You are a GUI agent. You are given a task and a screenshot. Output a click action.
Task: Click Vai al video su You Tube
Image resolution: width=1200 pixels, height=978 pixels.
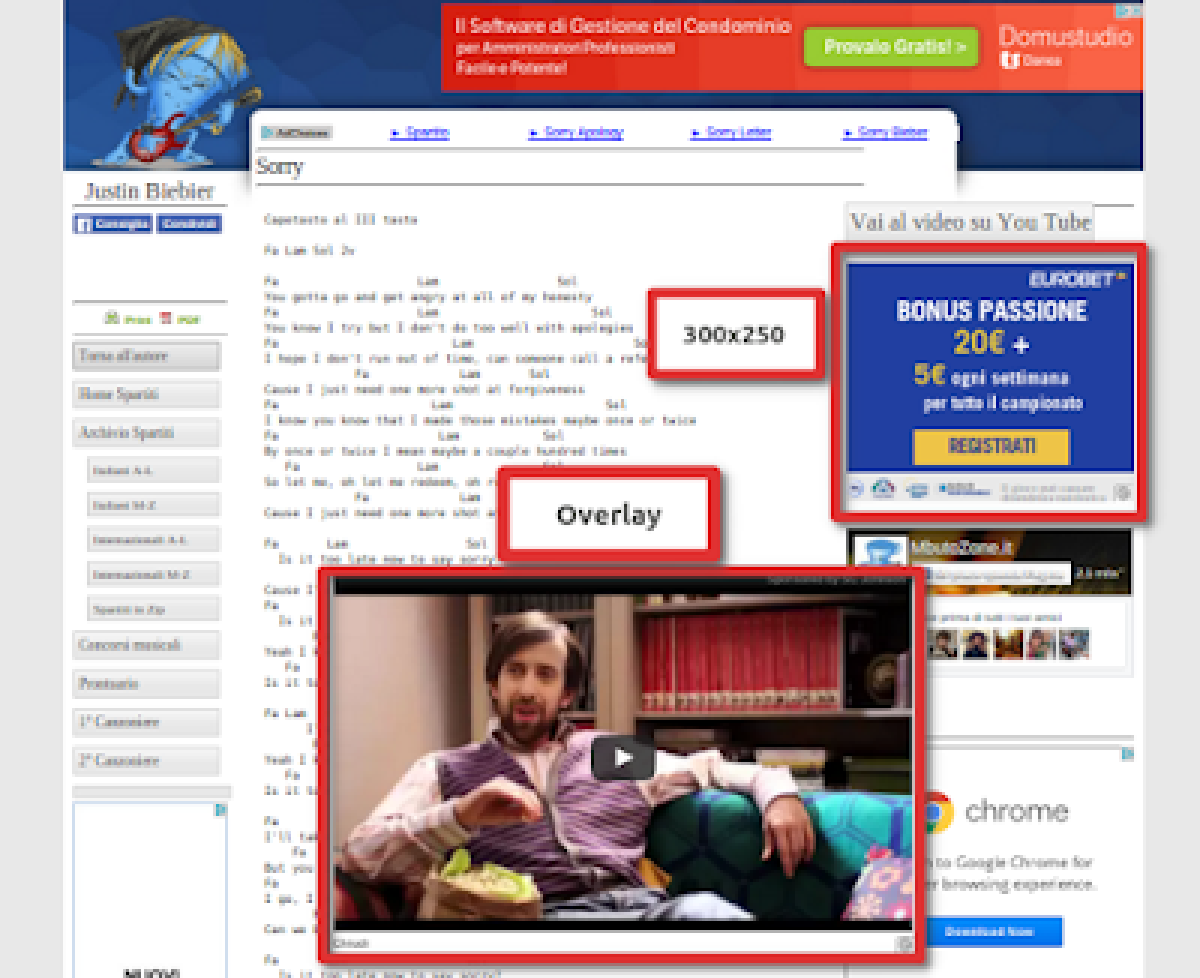969,222
